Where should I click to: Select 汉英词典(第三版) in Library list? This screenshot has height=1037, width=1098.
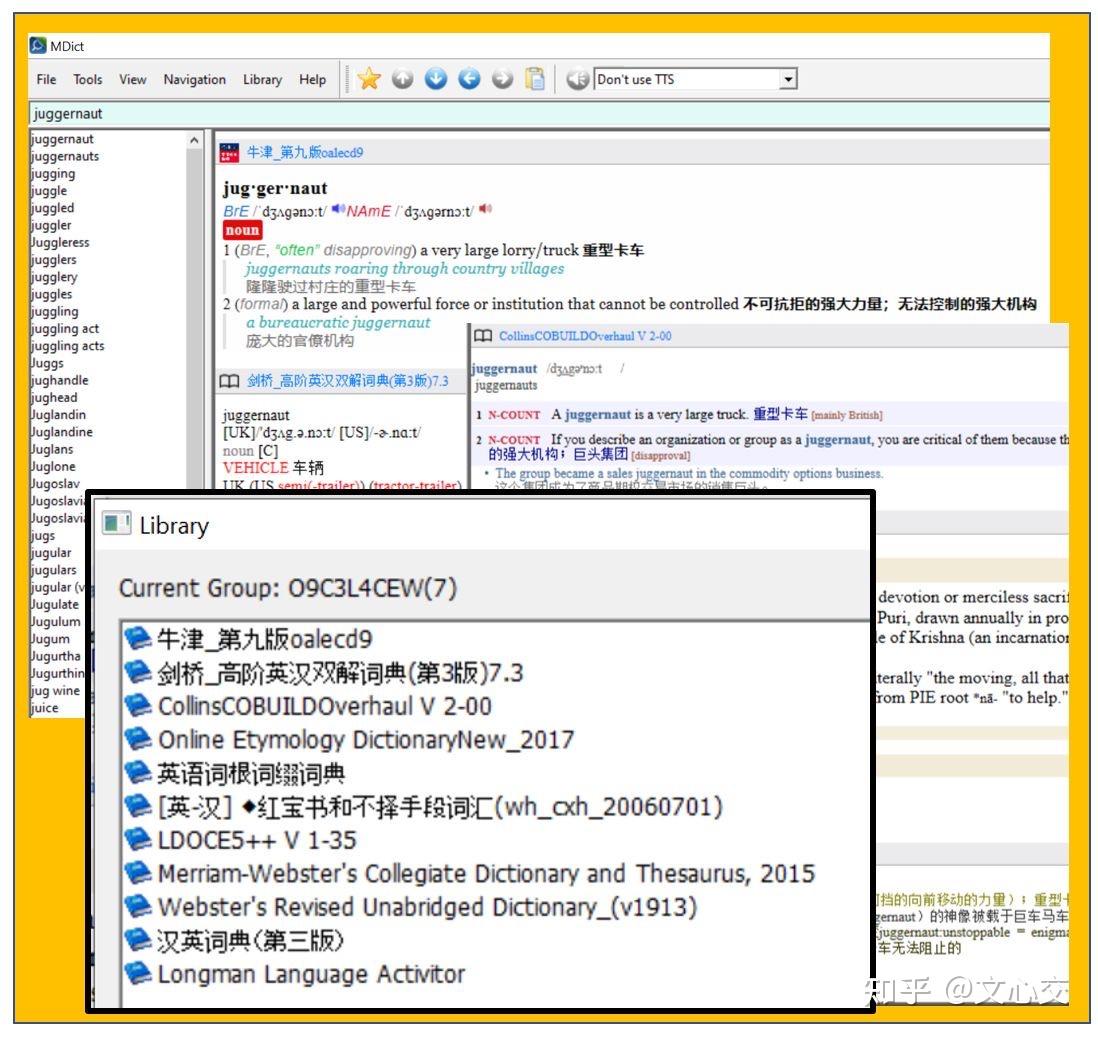tap(250, 940)
